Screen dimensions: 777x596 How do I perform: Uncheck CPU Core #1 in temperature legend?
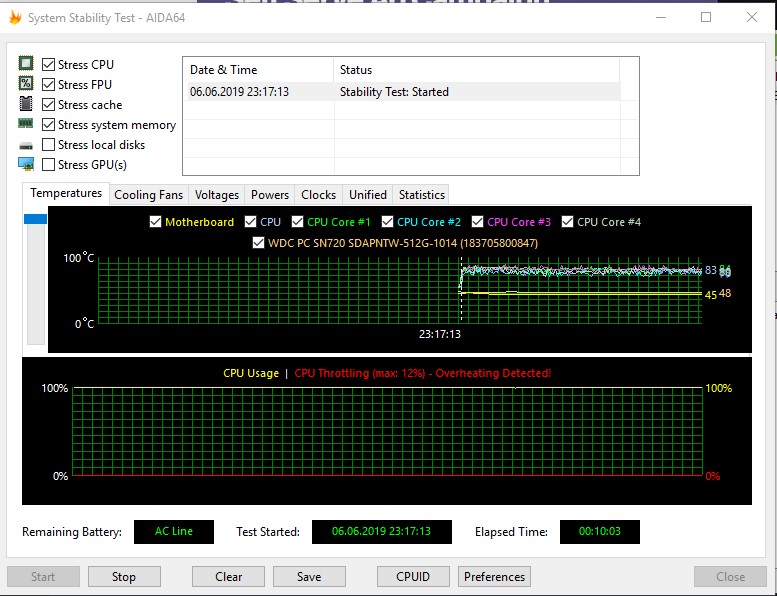(297, 222)
